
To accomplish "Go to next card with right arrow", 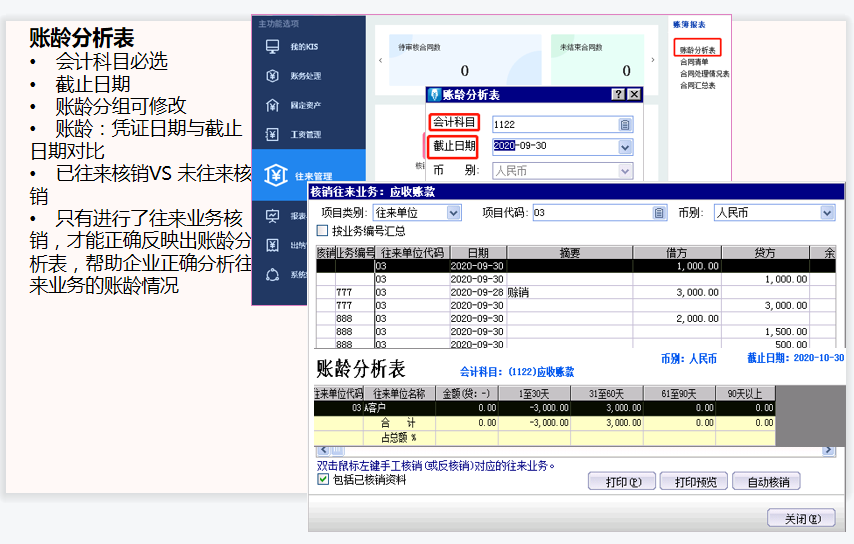I will coord(652,60).
